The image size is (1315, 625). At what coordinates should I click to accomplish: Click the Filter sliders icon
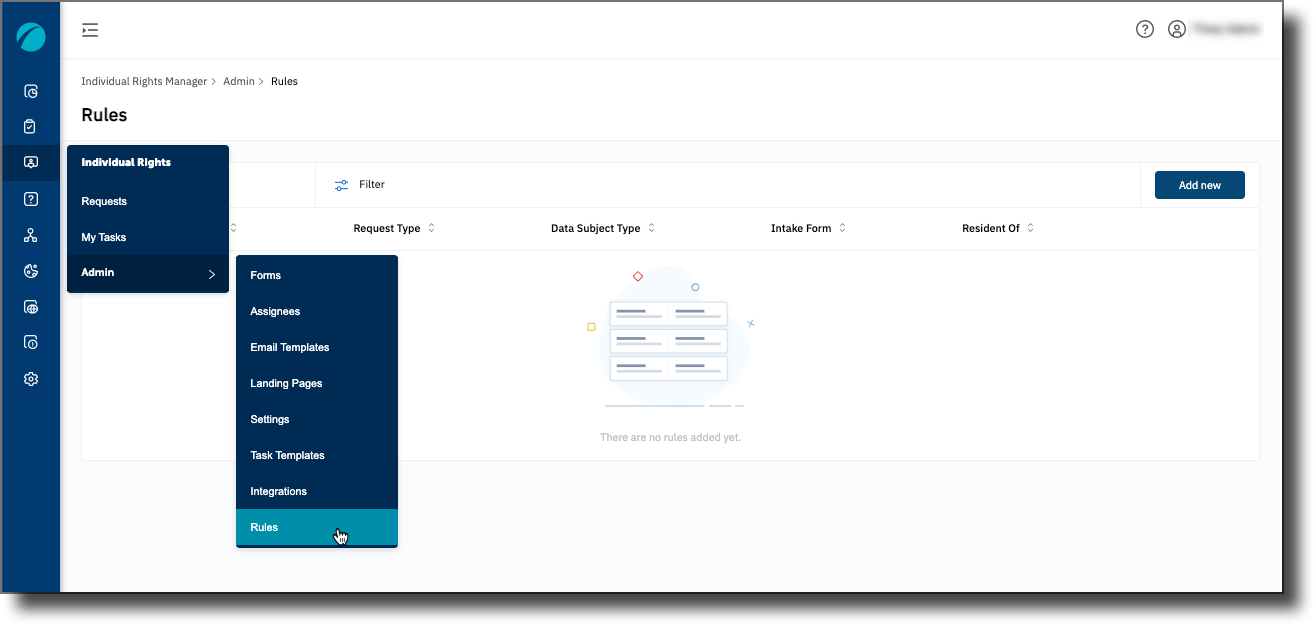342,185
